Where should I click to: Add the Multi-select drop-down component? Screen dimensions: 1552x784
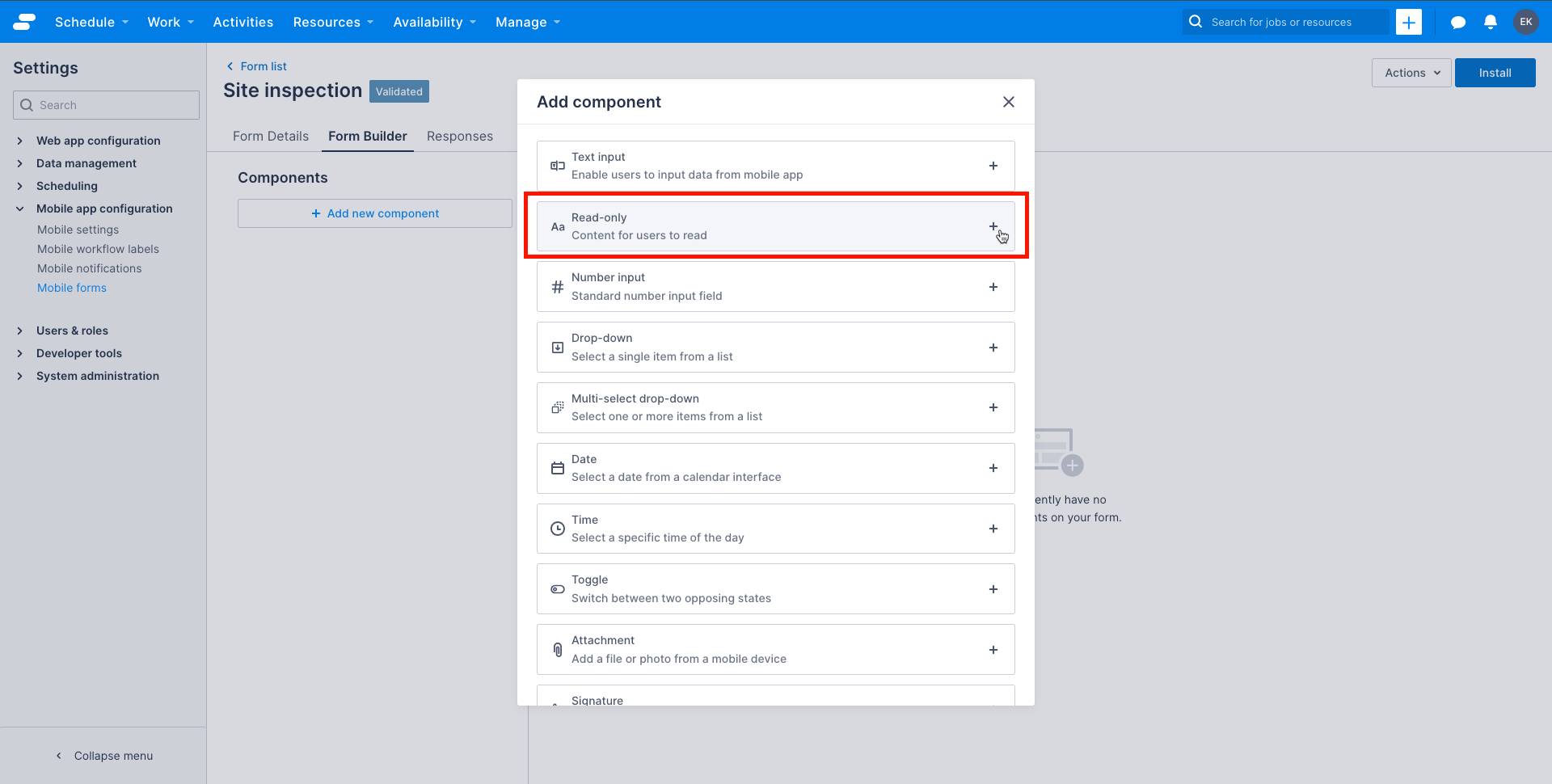[x=993, y=407]
